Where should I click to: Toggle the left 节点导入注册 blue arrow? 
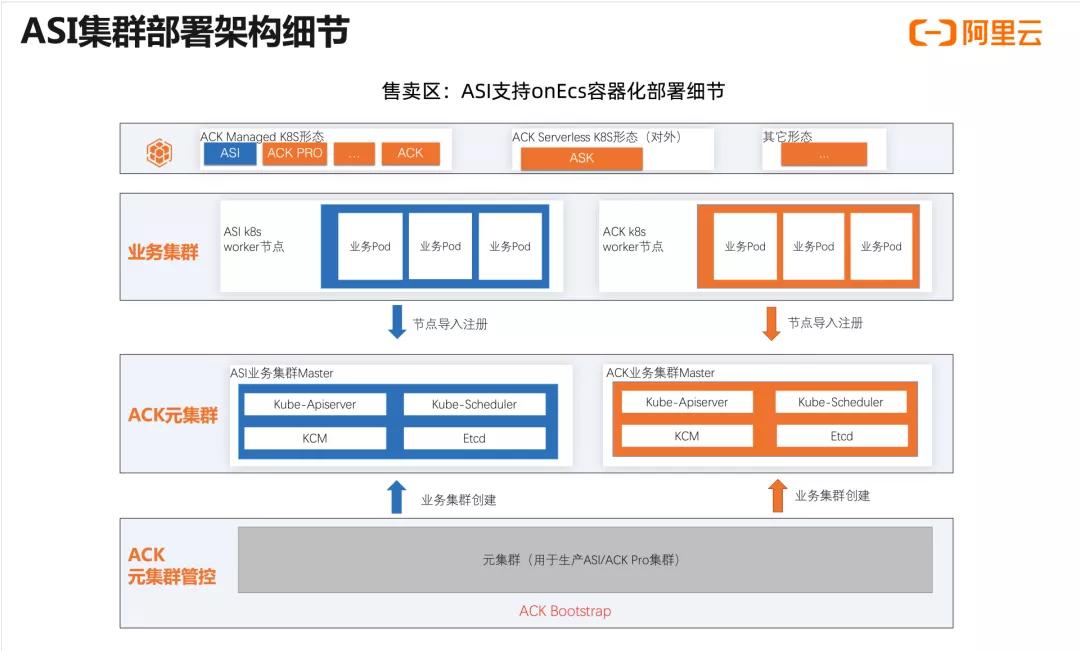(x=396, y=322)
